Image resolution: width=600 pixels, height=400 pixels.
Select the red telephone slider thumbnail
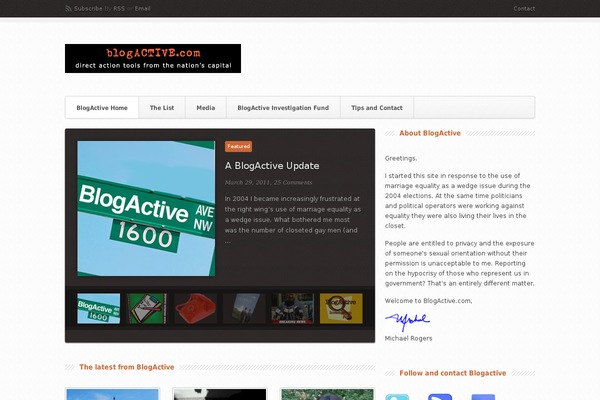point(196,309)
